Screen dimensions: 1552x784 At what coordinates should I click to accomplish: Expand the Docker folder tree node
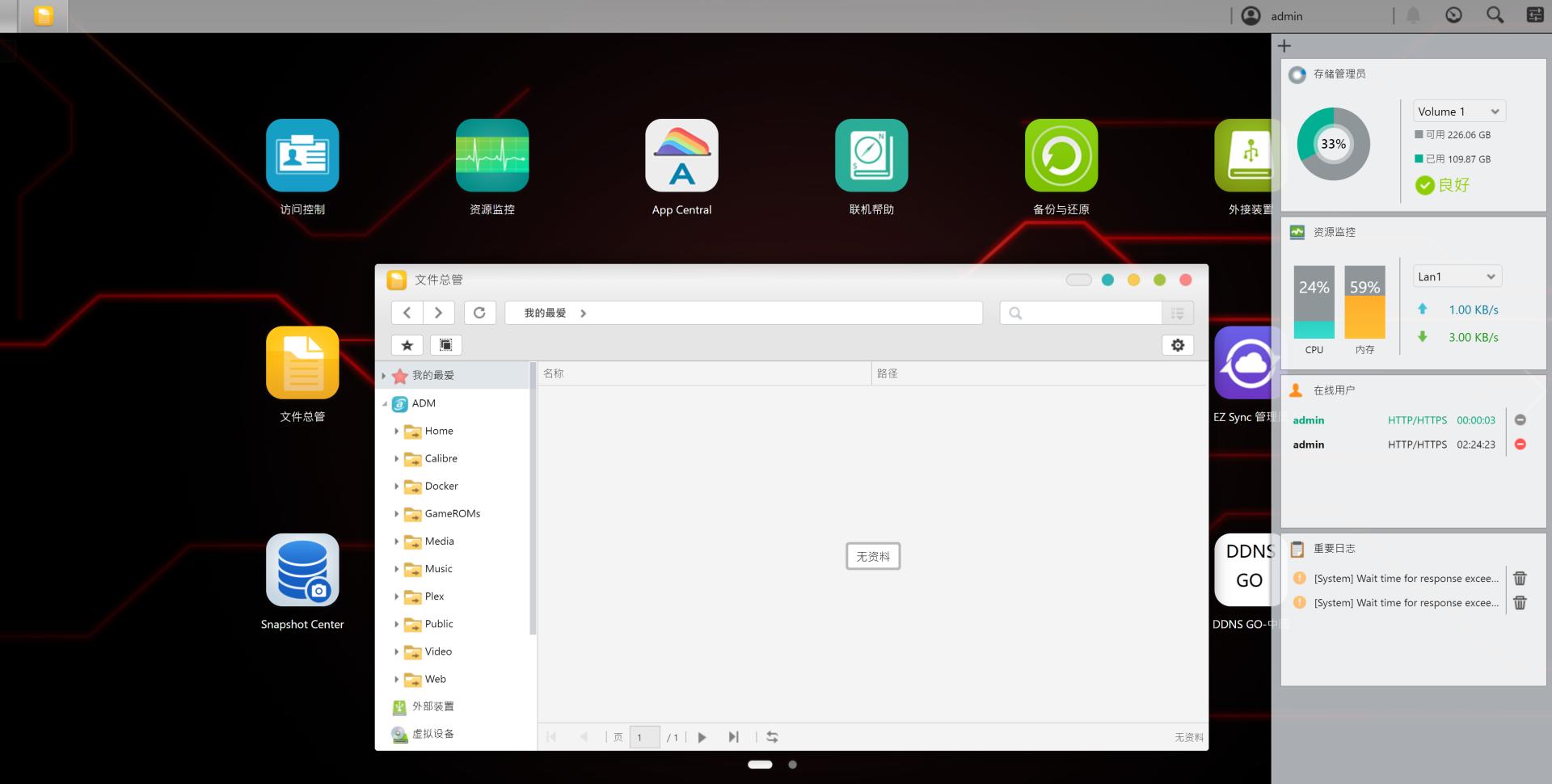click(x=396, y=486)
